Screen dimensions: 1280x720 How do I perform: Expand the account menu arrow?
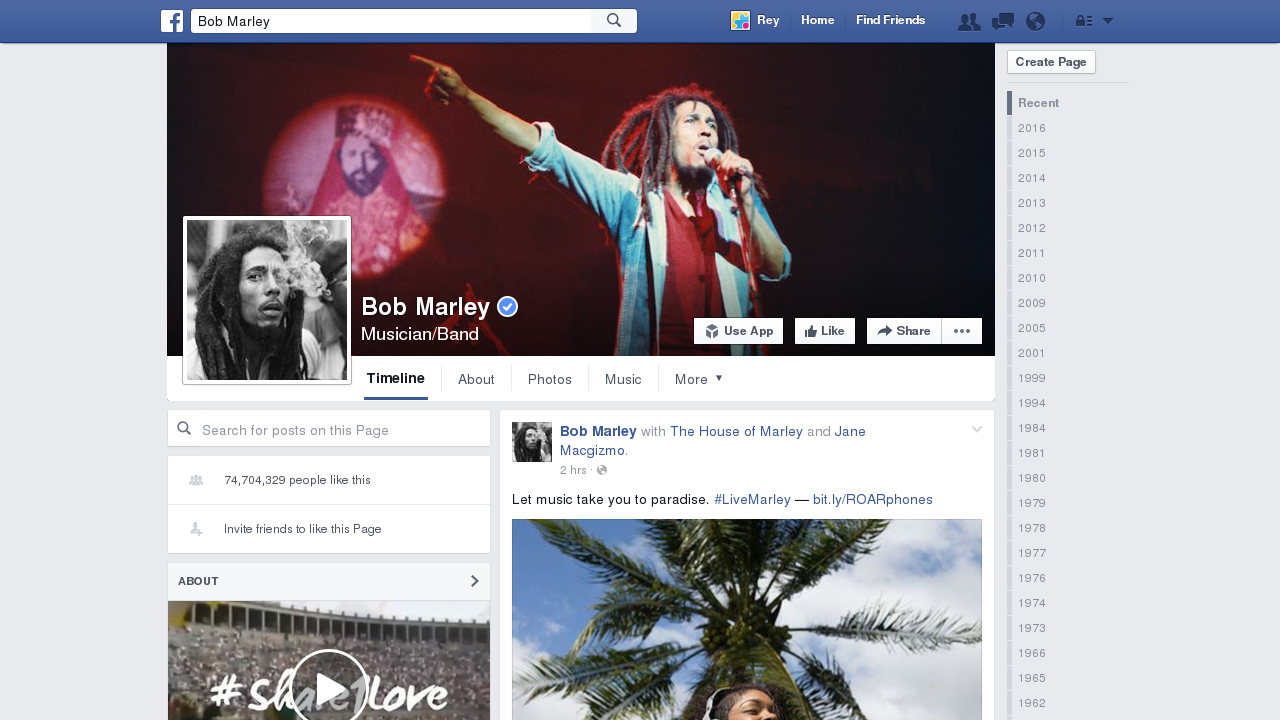tap(1108, 21)
